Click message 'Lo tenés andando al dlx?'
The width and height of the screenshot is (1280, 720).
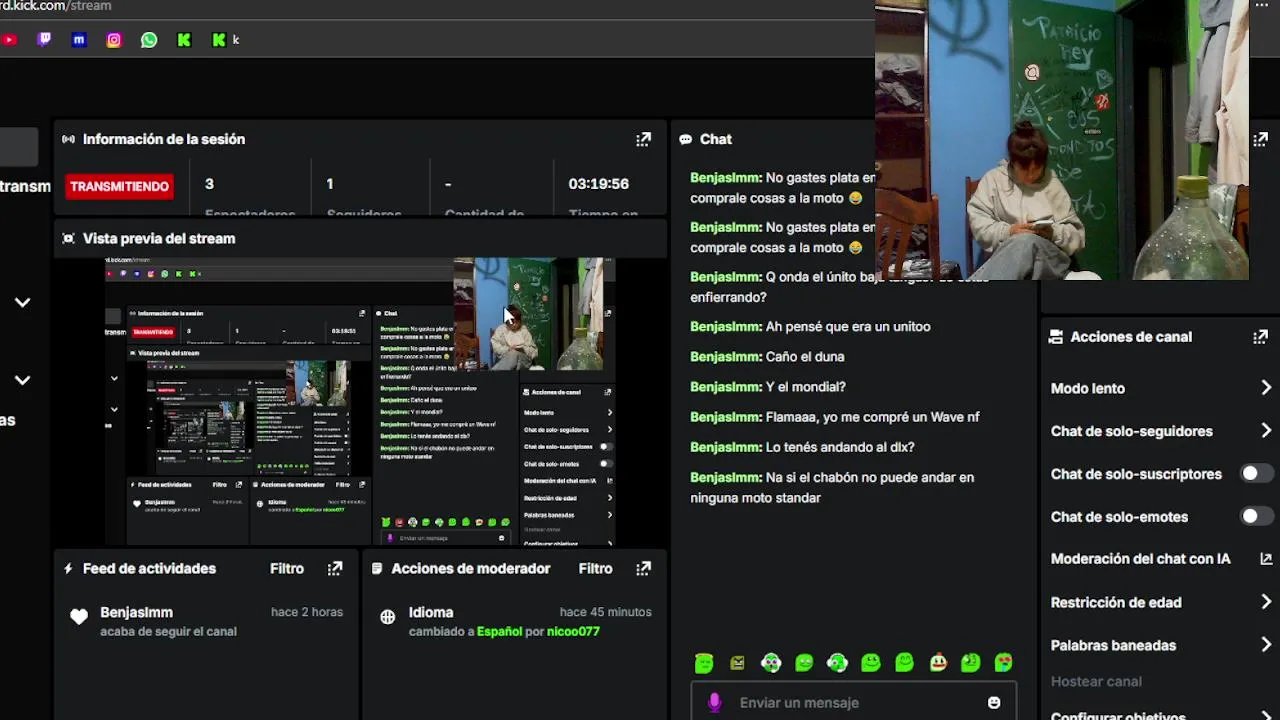pos(840,447)
